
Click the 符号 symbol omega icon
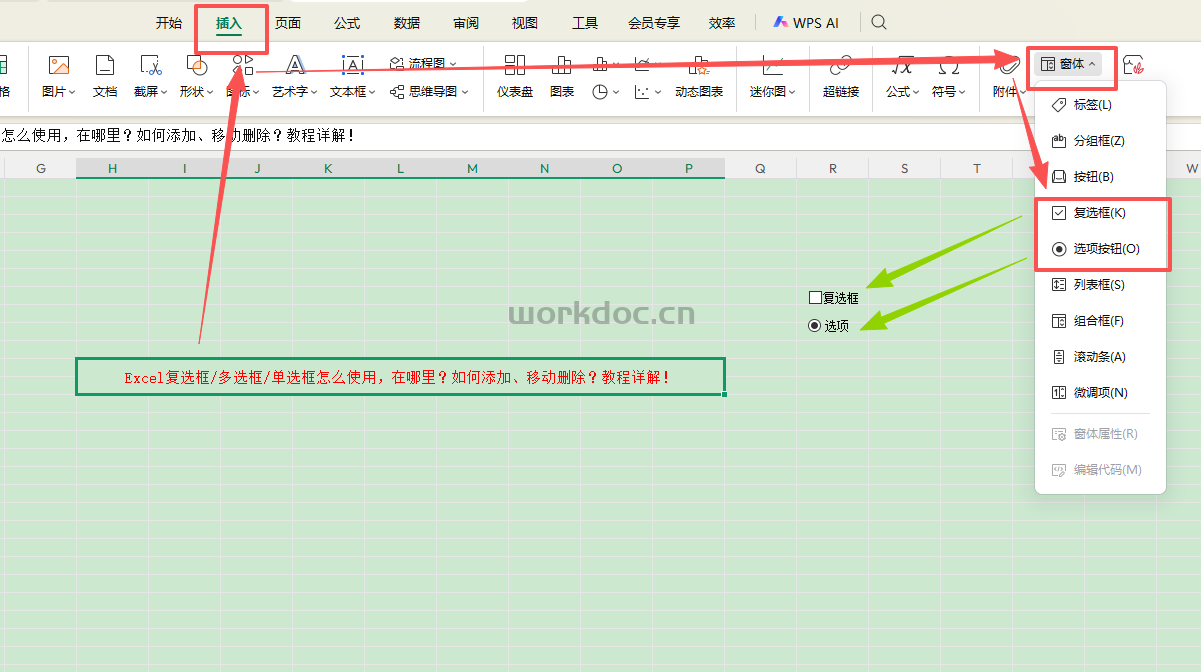(x=949, y=66)
